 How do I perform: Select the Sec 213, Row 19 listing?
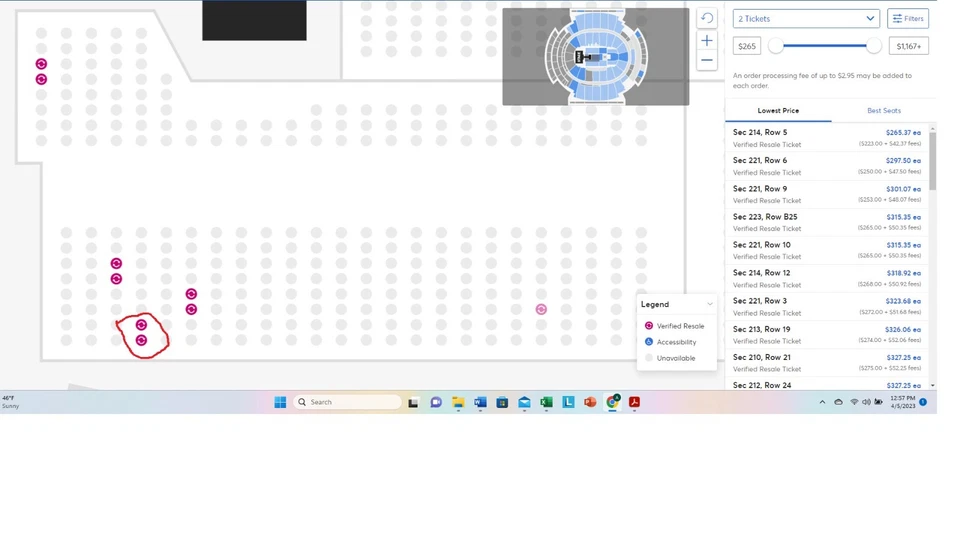click(827, 335)
